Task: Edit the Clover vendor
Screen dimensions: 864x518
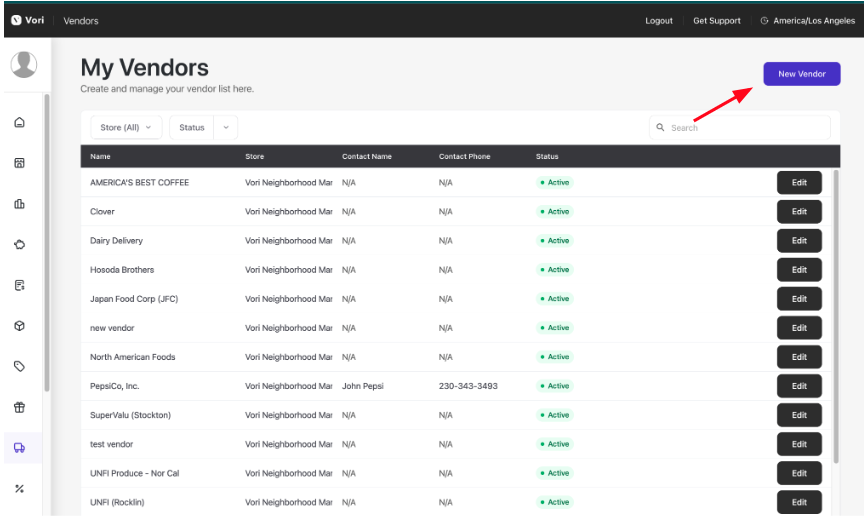Action: point(799,212)
